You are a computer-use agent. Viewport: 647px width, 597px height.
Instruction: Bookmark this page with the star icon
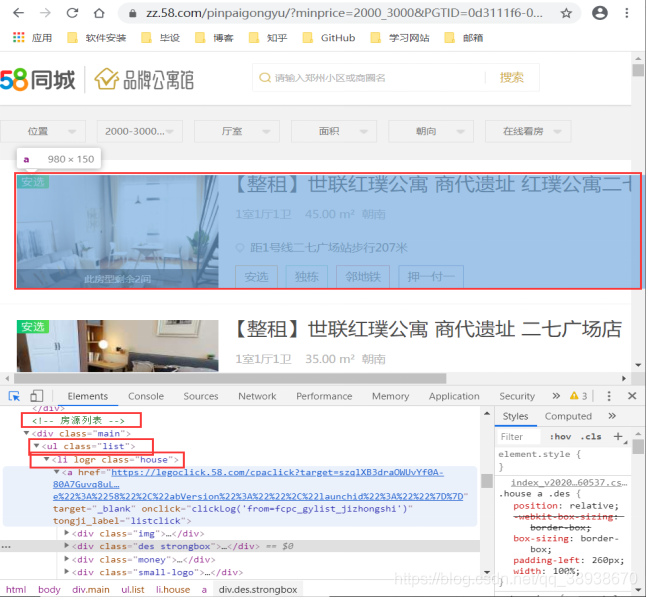coord(566,13)
